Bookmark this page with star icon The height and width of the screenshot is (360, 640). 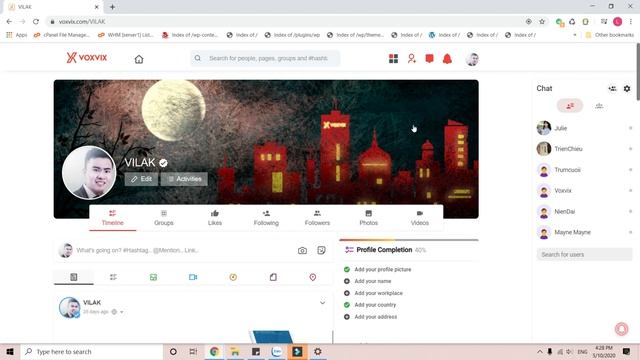[x=542, y=22]
